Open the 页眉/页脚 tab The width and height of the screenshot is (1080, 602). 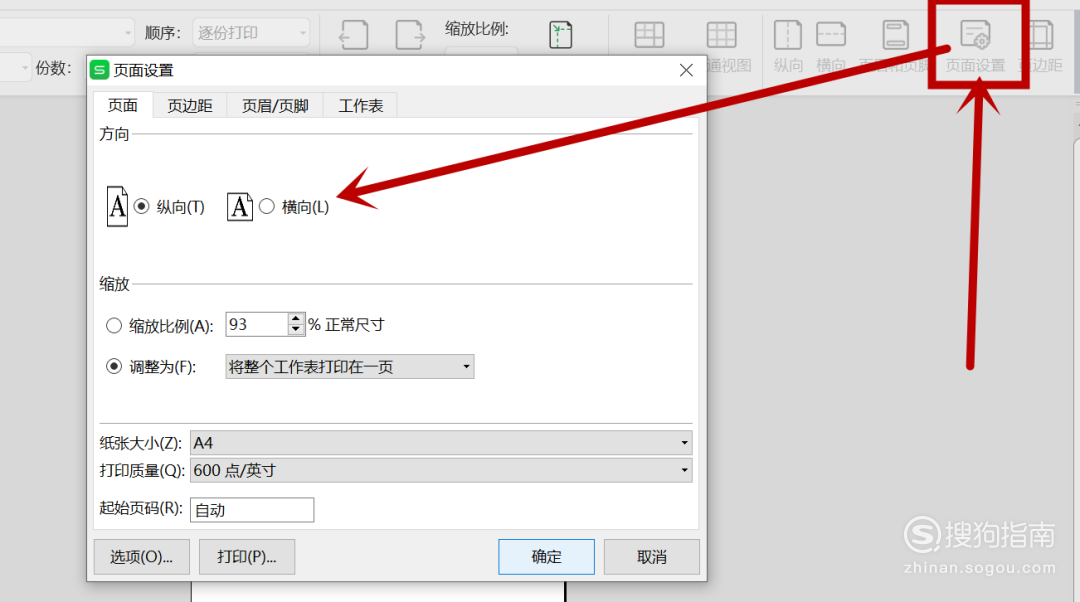(x=275, y=105)
